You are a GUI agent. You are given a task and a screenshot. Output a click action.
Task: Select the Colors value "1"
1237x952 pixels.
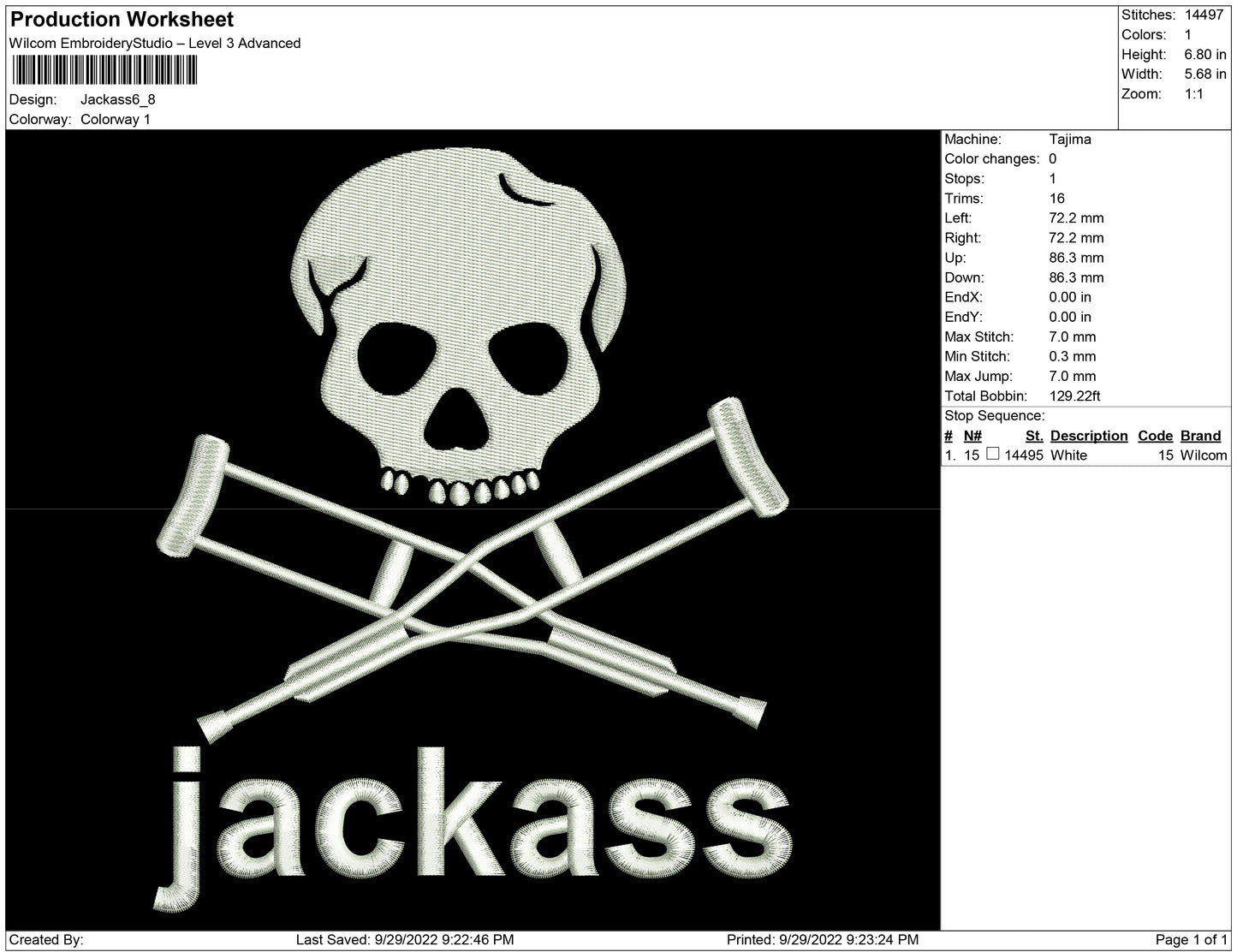1188,35
